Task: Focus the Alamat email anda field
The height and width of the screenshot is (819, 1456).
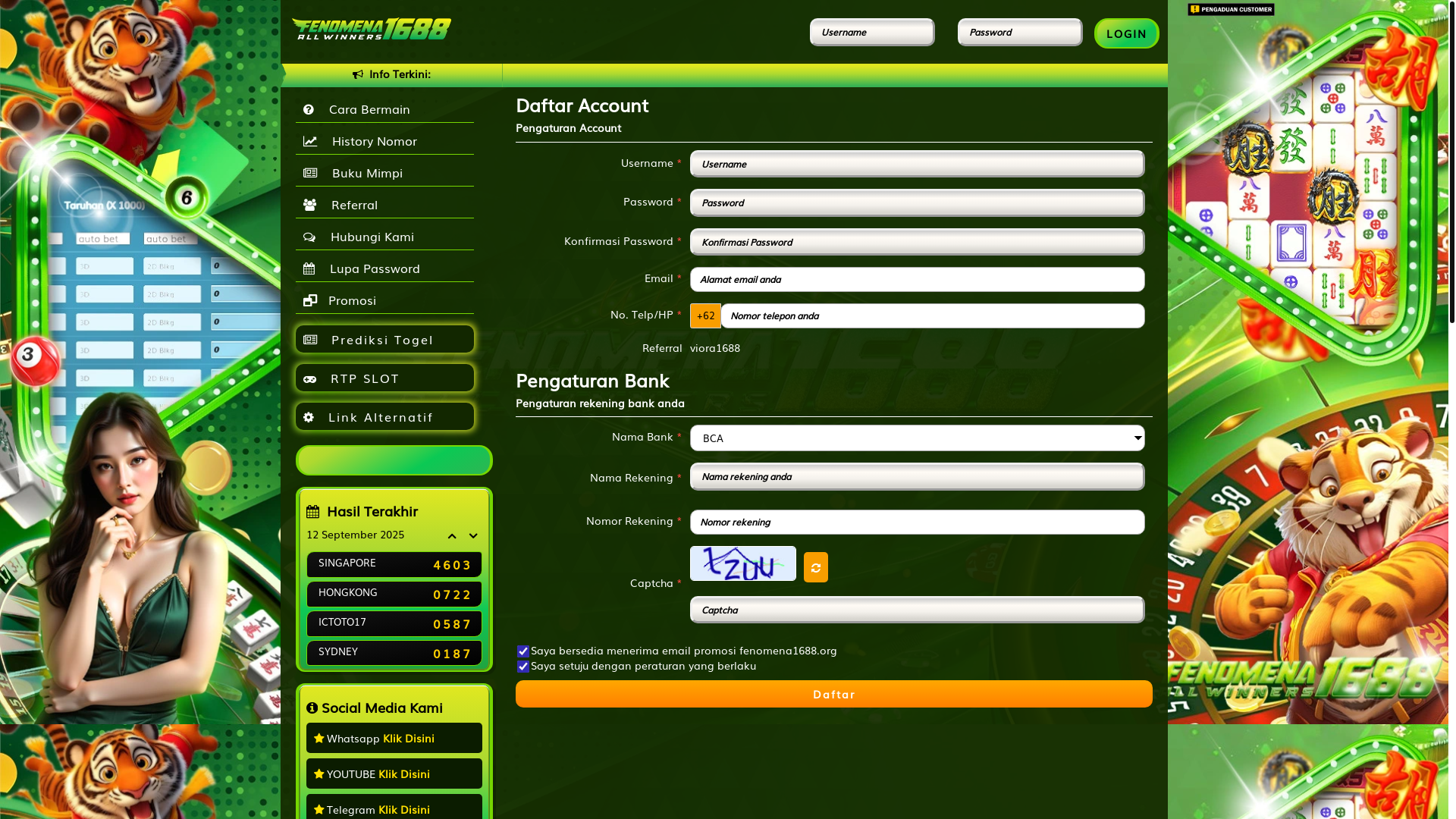Action: coord(918,279)
